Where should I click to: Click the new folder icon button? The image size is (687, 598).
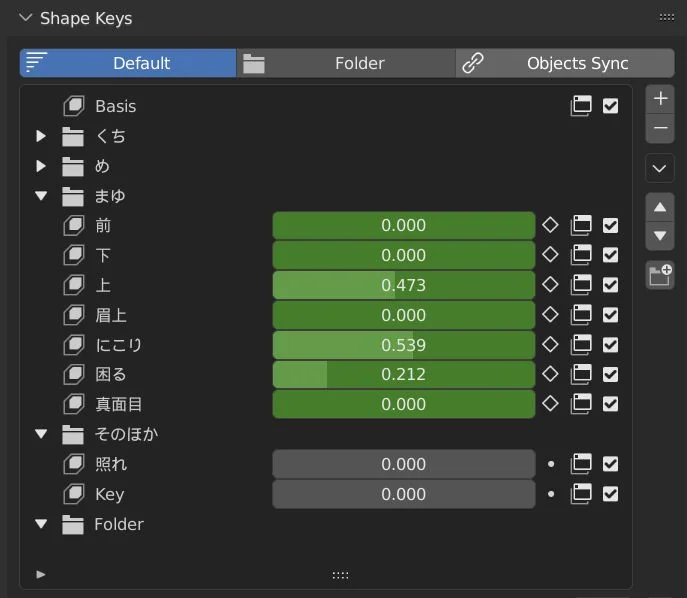pyautogui.click(x=660, y=276)
